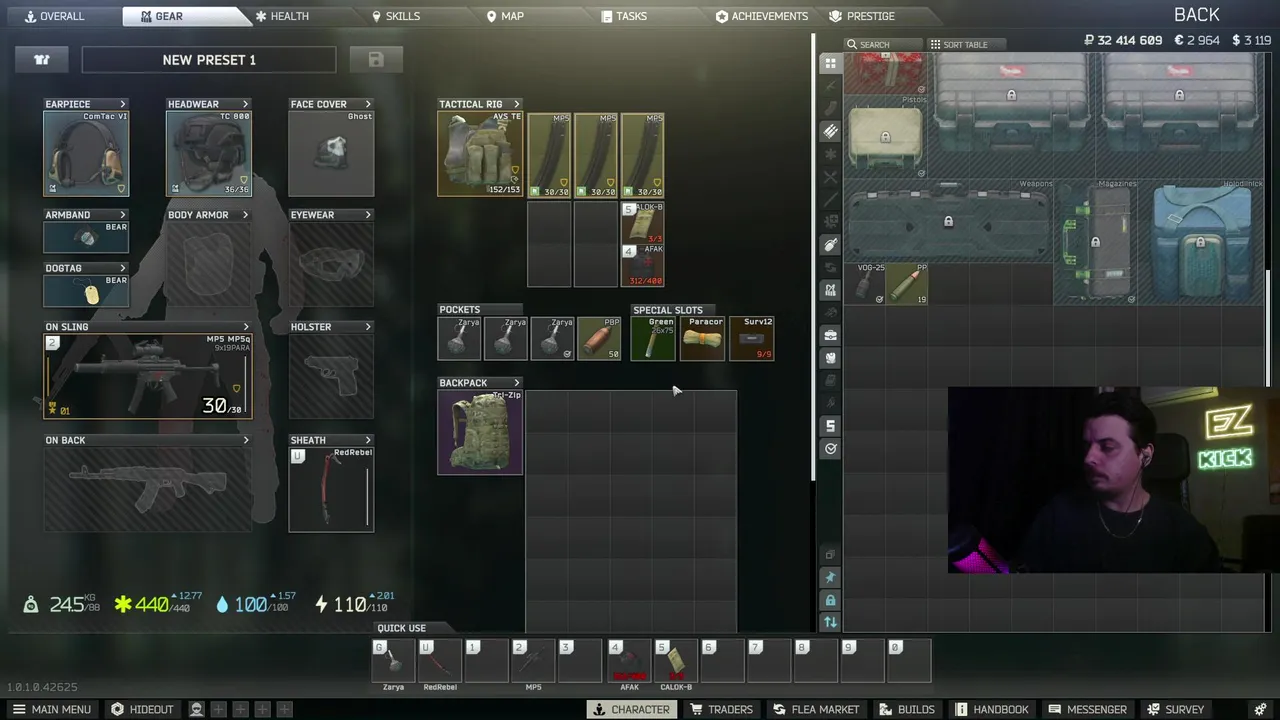The height and width of the screenshot is (720, 1280).
Task: Select the Green flare in Special Slots
Action: click(x=653, y=338)
